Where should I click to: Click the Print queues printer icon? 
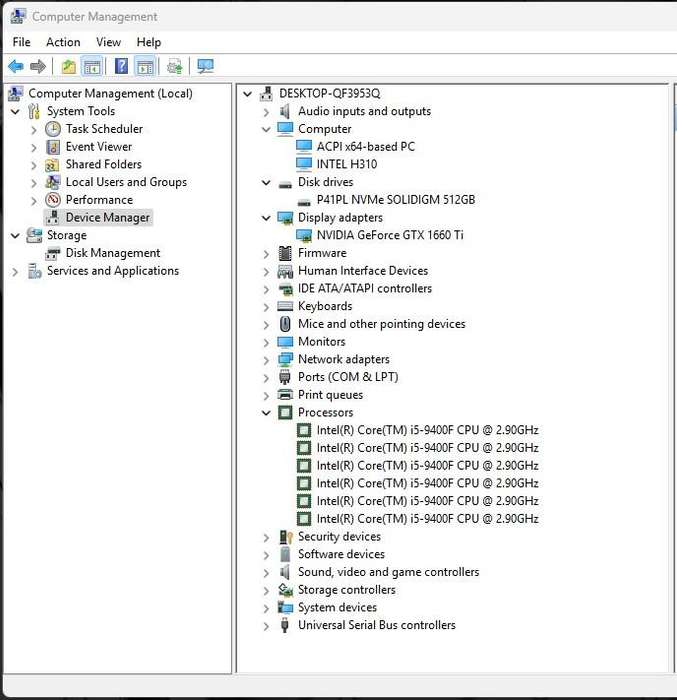tap(285, 395)
